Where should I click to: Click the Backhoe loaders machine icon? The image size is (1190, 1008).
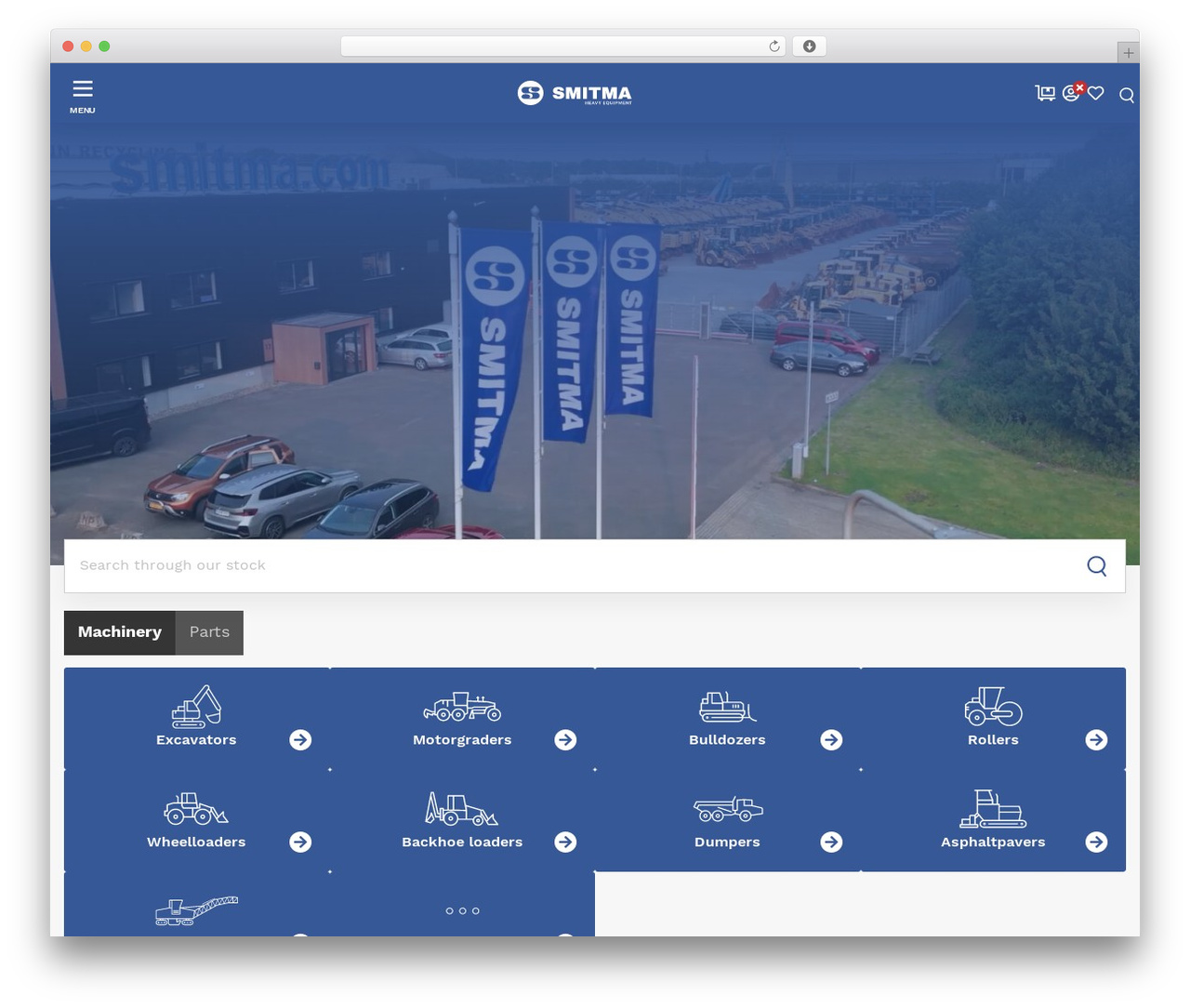click(x=462, y=809)
